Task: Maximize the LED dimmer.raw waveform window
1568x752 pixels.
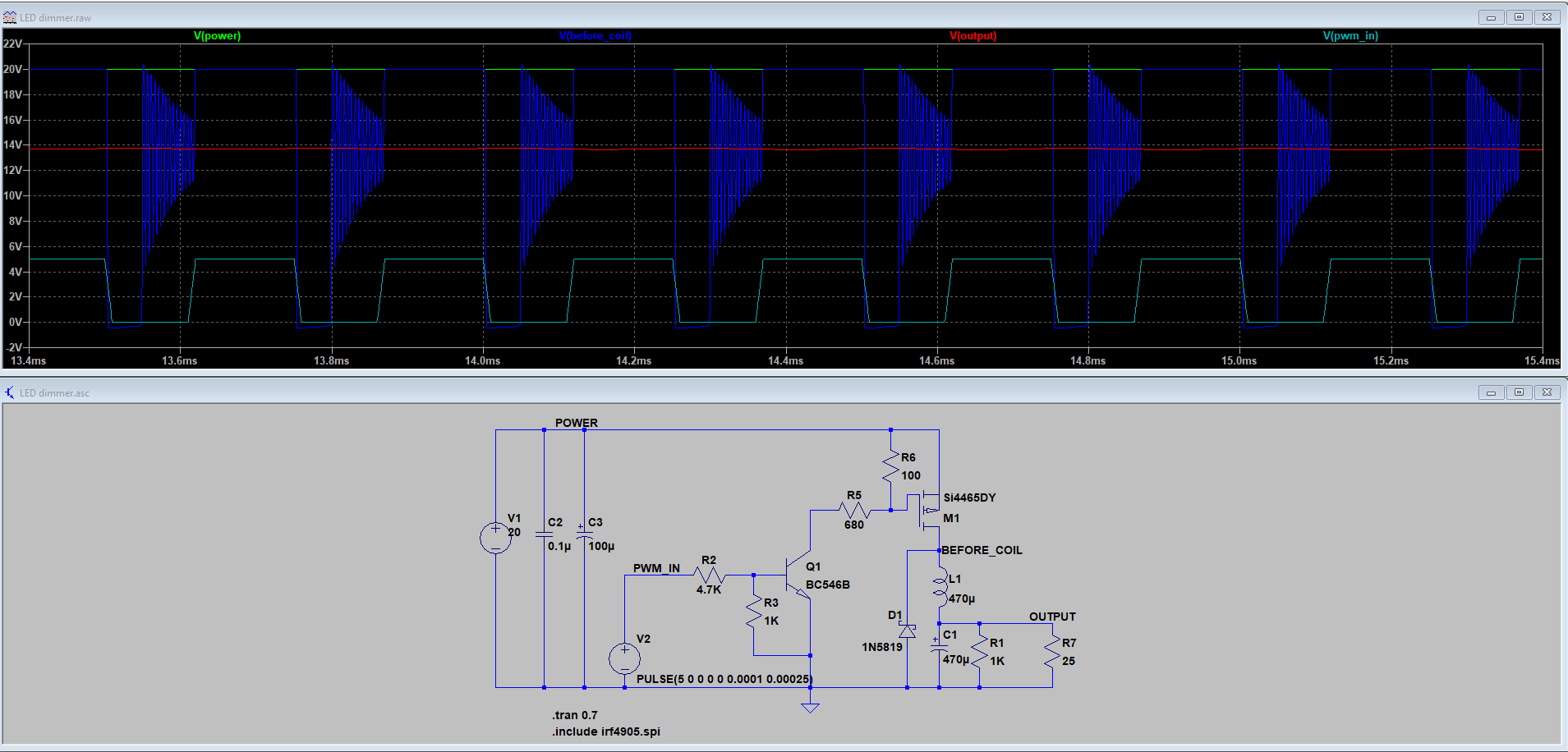Action: pyautogui.click(x=1519, y=17)
